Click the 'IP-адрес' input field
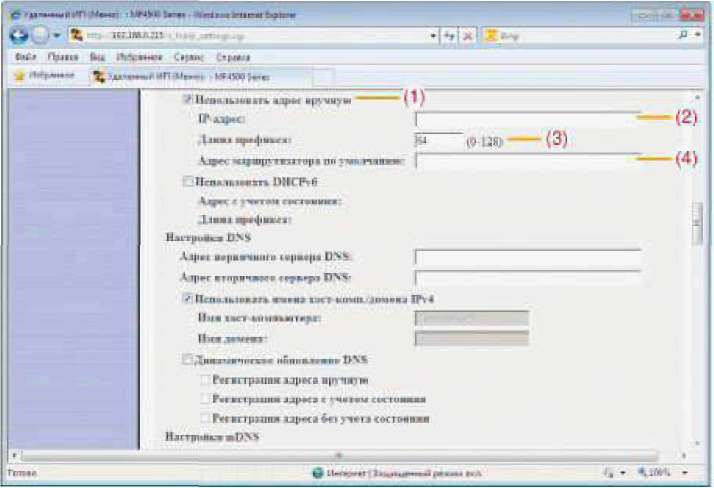The width and height of the screenshot is (714, 488). [526, 119]
